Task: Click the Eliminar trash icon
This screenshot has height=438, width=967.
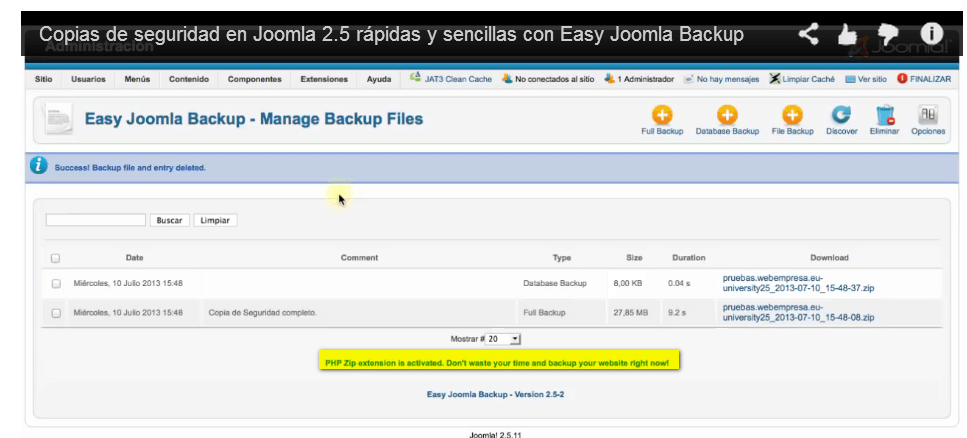Action: pos(885,115)
